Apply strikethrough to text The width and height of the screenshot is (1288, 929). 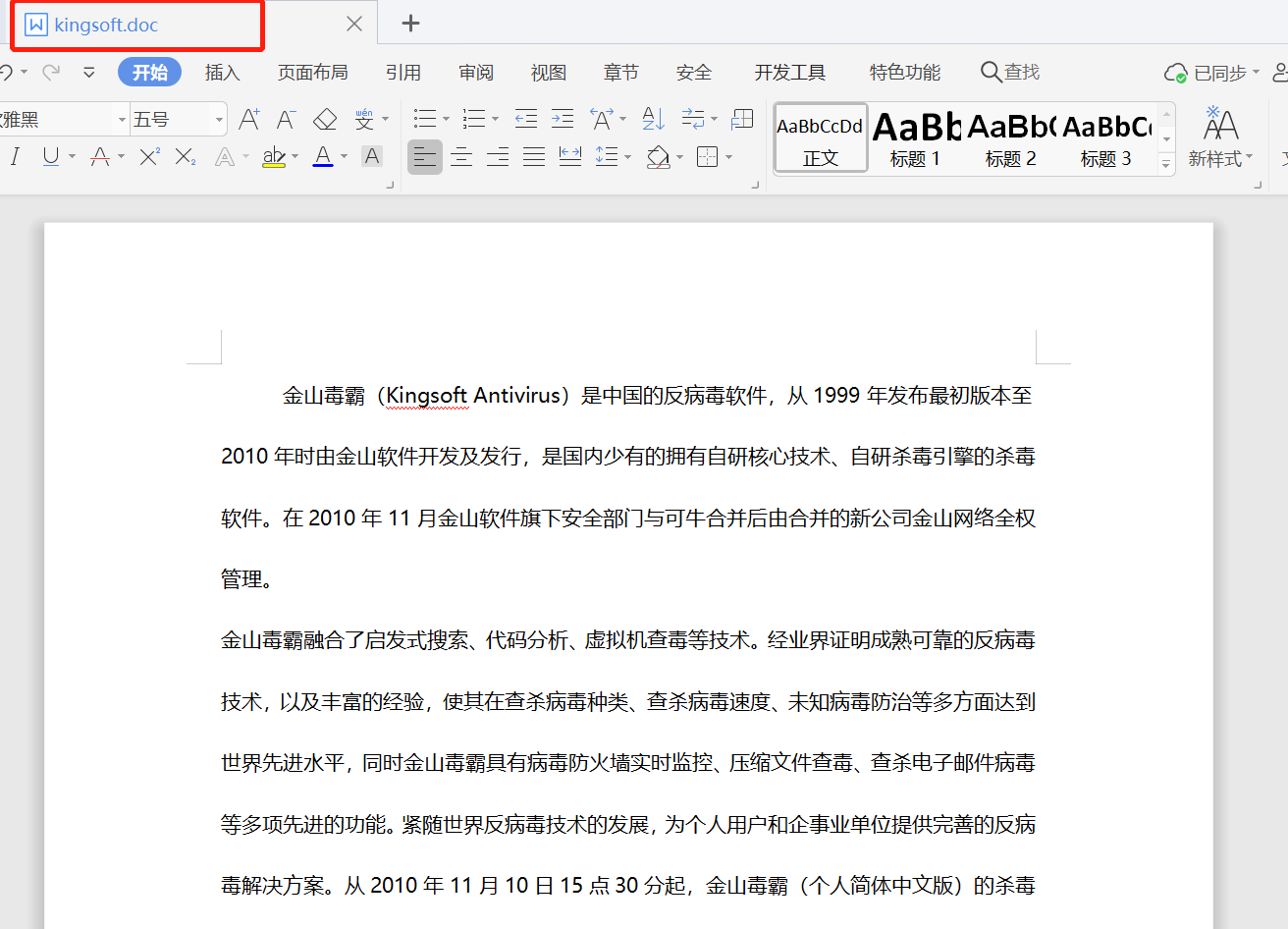(100, 156)
